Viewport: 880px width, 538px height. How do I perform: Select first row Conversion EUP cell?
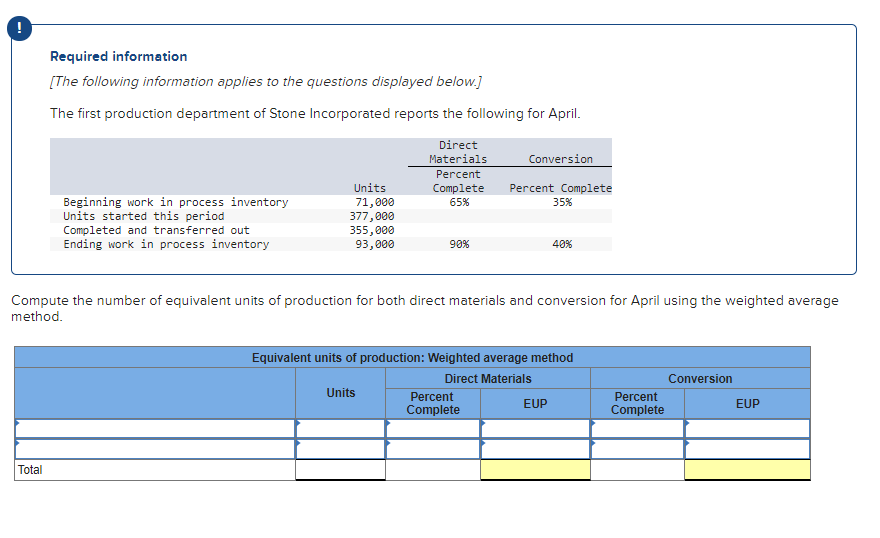pyautogui.click(x=748, y=429)
